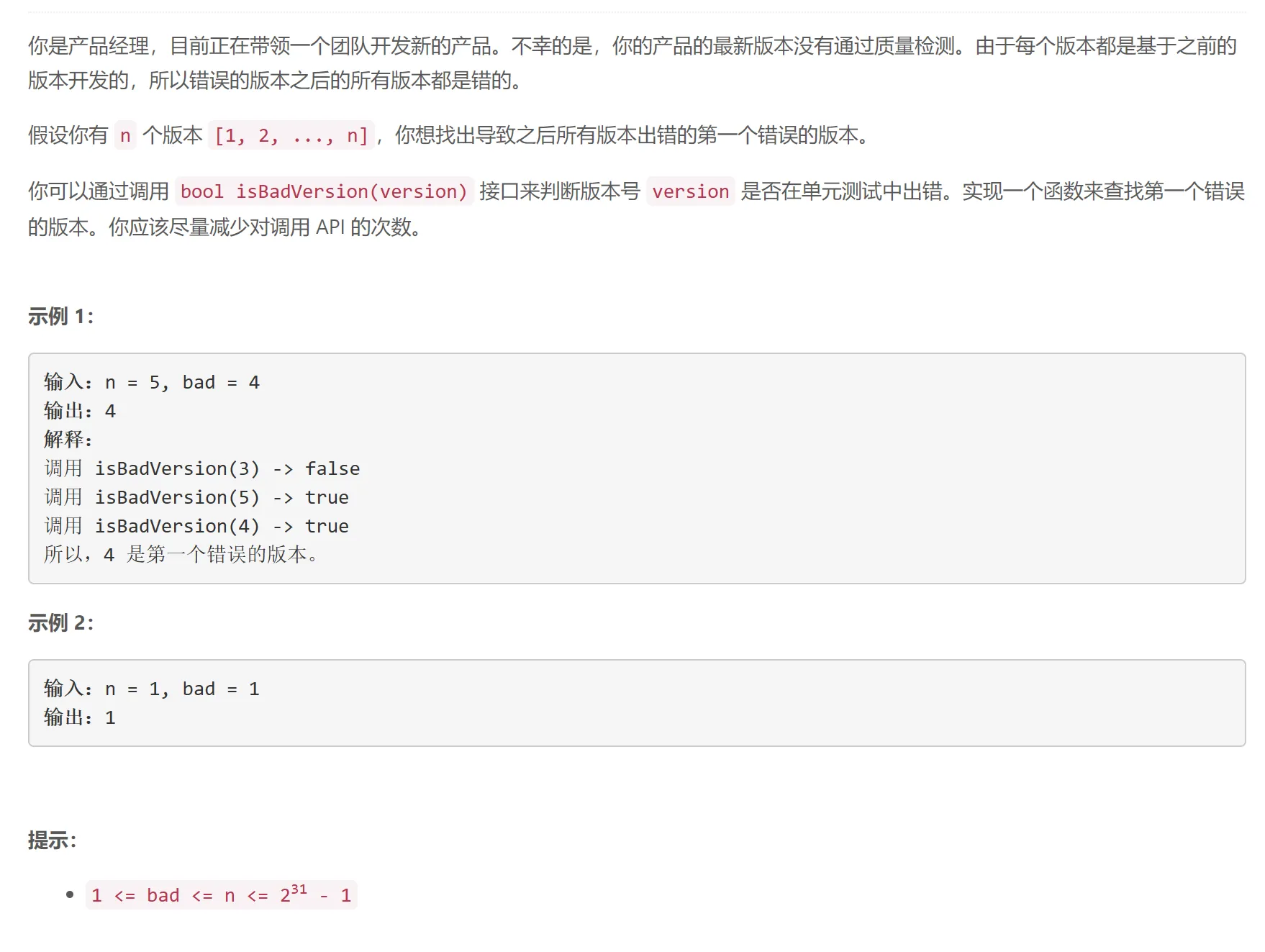Click the "isBadVersion(4) -> true" line
This screenshot has height=952, width=1265.
pyautogui.click(x=196, y=526)
